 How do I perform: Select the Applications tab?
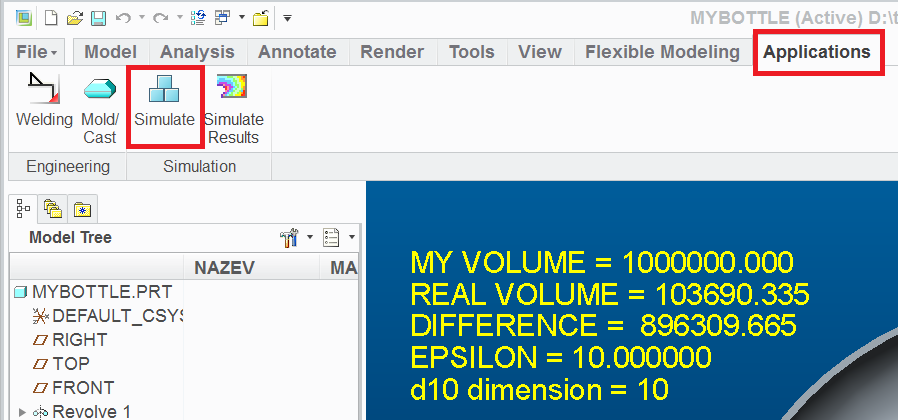[x=817, y=52]
